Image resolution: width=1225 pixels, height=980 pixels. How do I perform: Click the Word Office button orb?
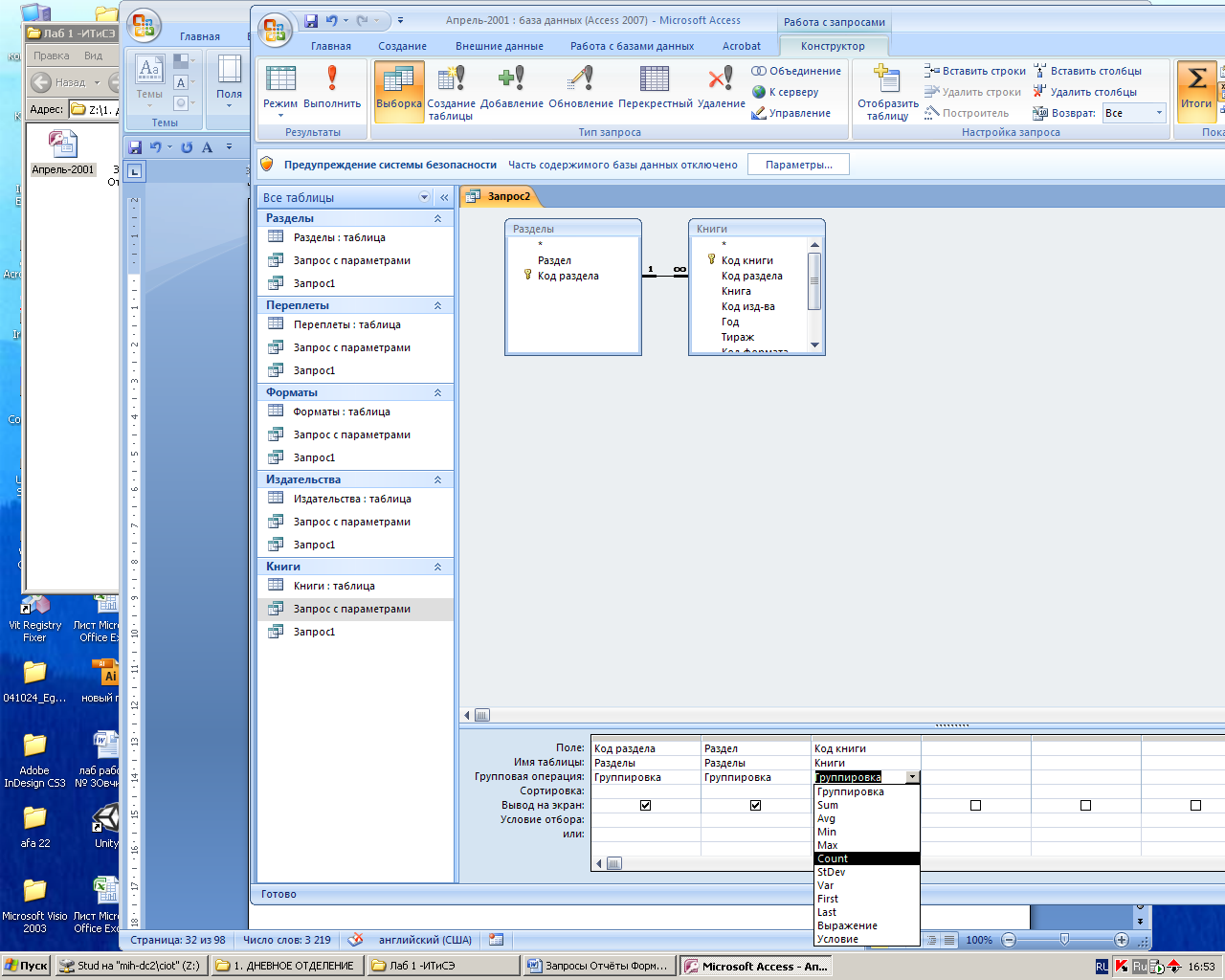[145, 25]
